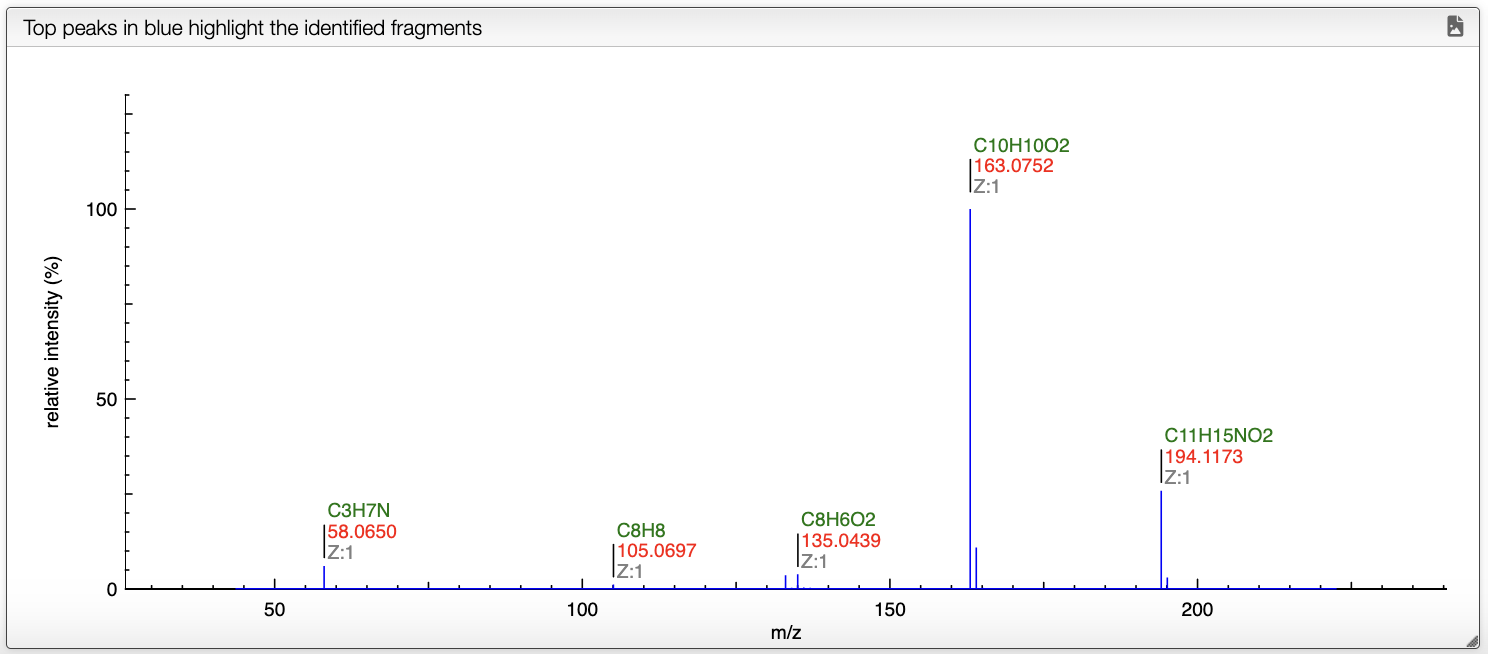Click the 200 tick label on m/z axis

click(x=1196, y=609)
